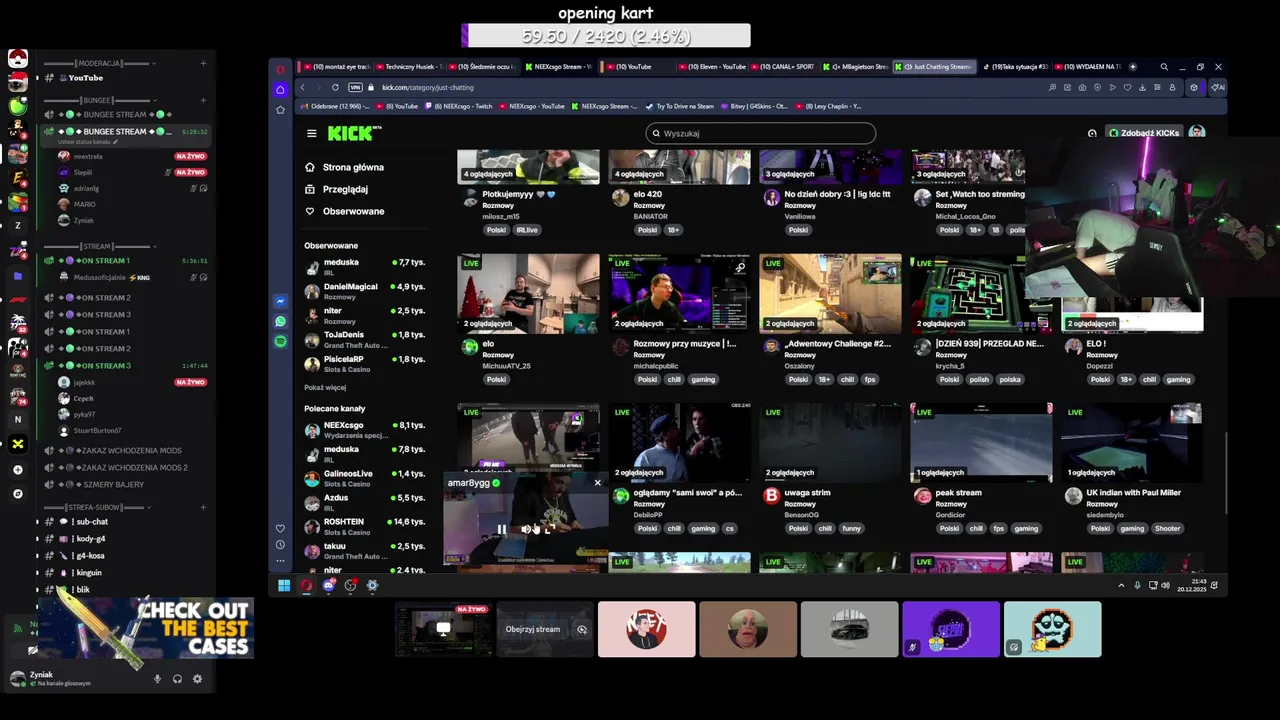Image resolution: width=1280 pixels, height=720 pixels.
Task: Open recommended channel GalineosLive
Action: (367, 477)
